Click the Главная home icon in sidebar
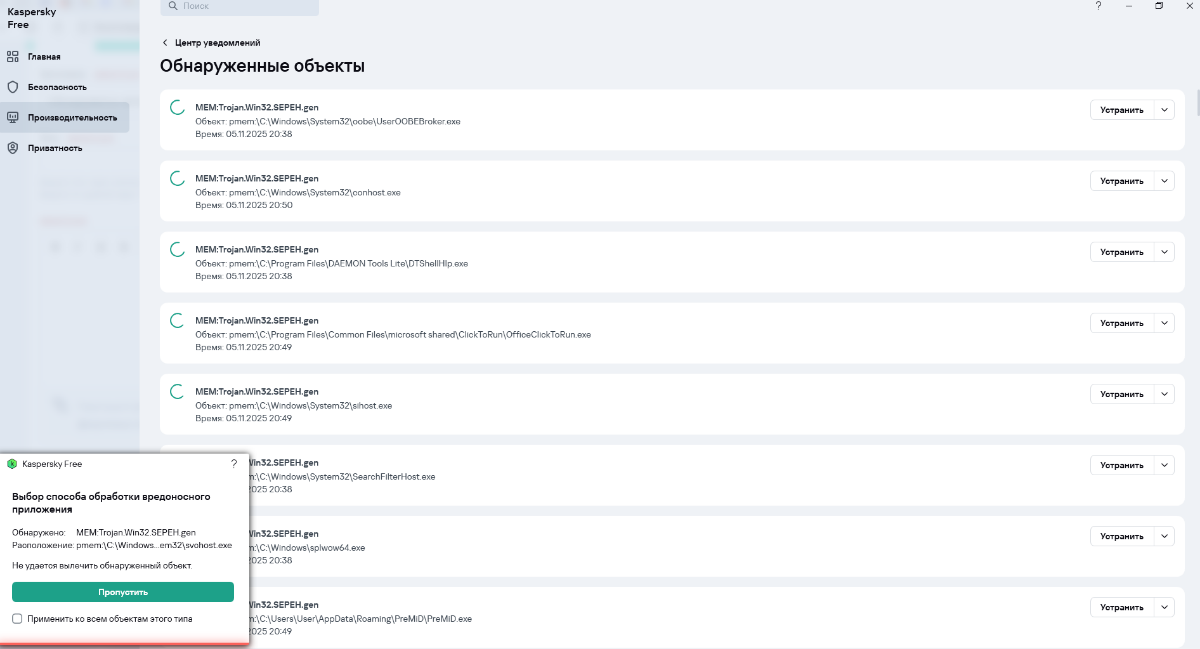1200x649 pixels. pos(13,56)
